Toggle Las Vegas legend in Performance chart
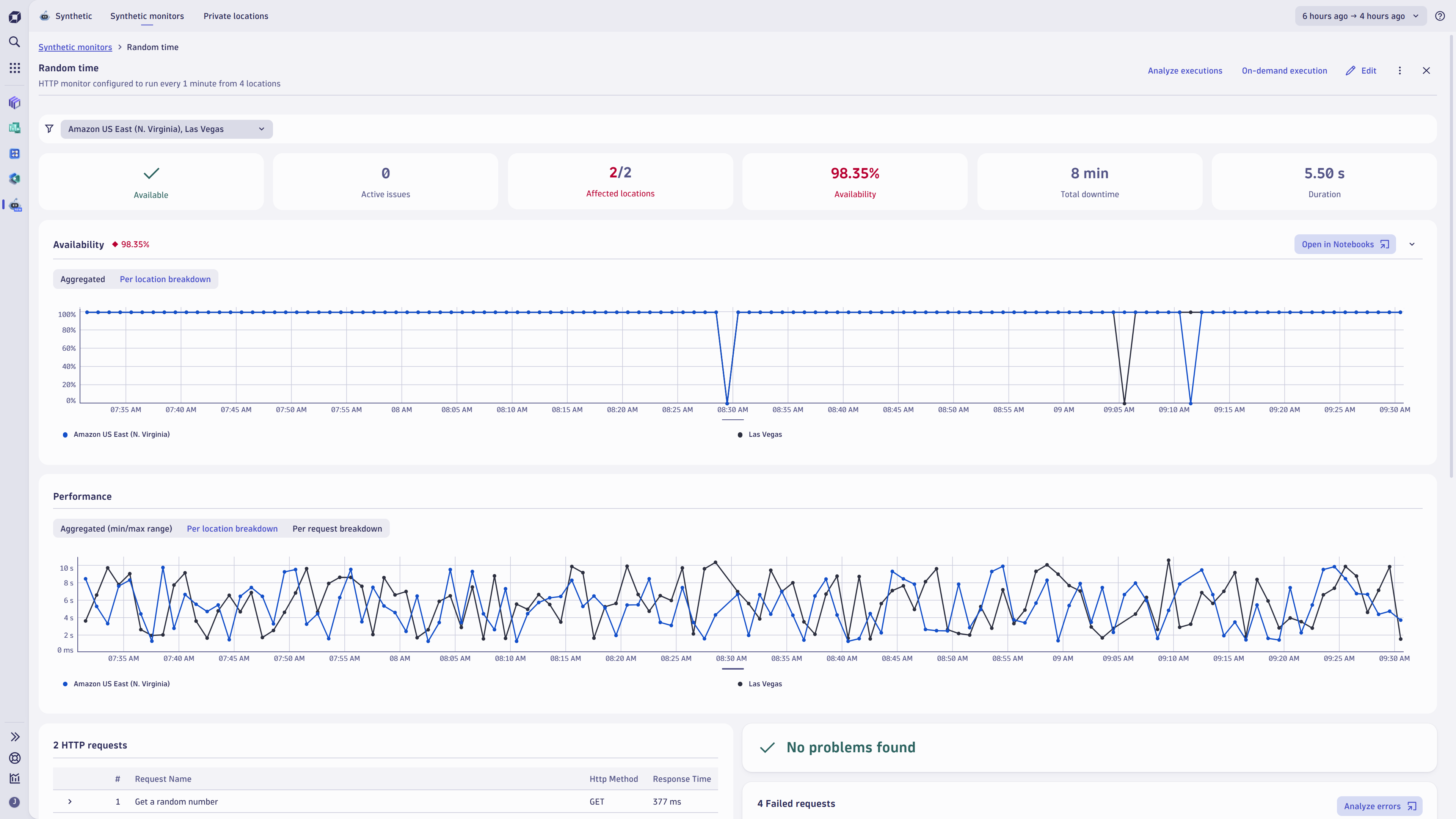This screenshot has height=819, width=1456. point(760,683)
